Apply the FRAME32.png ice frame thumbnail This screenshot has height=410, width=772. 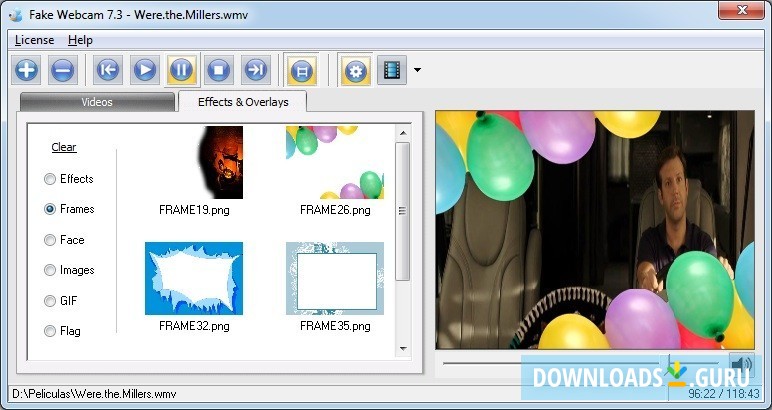click(194, 278)
